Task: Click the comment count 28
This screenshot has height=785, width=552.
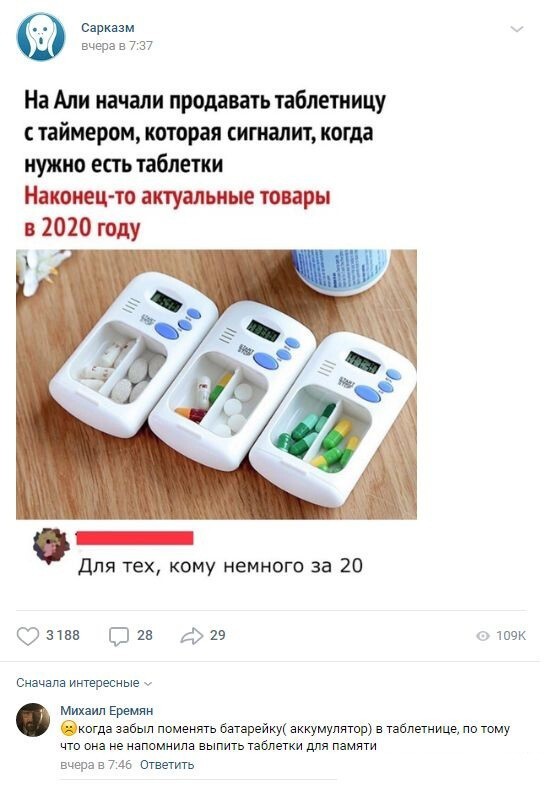Action: point(145,635)
